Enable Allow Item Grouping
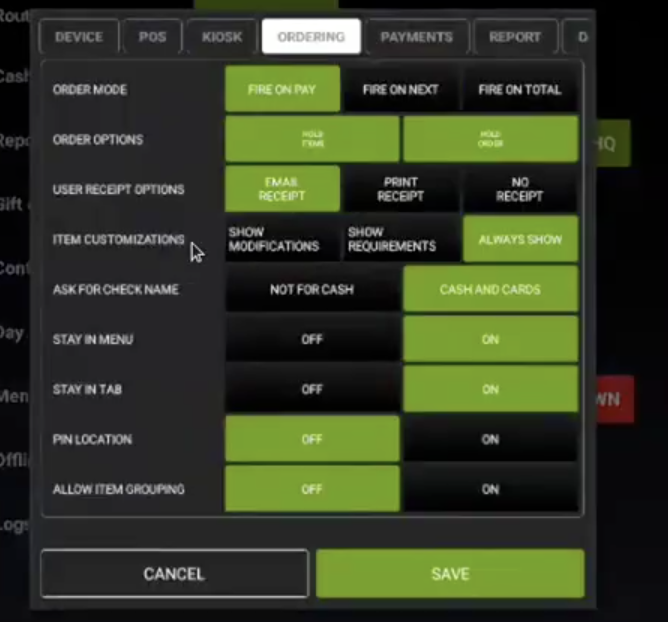 [491, 489]
